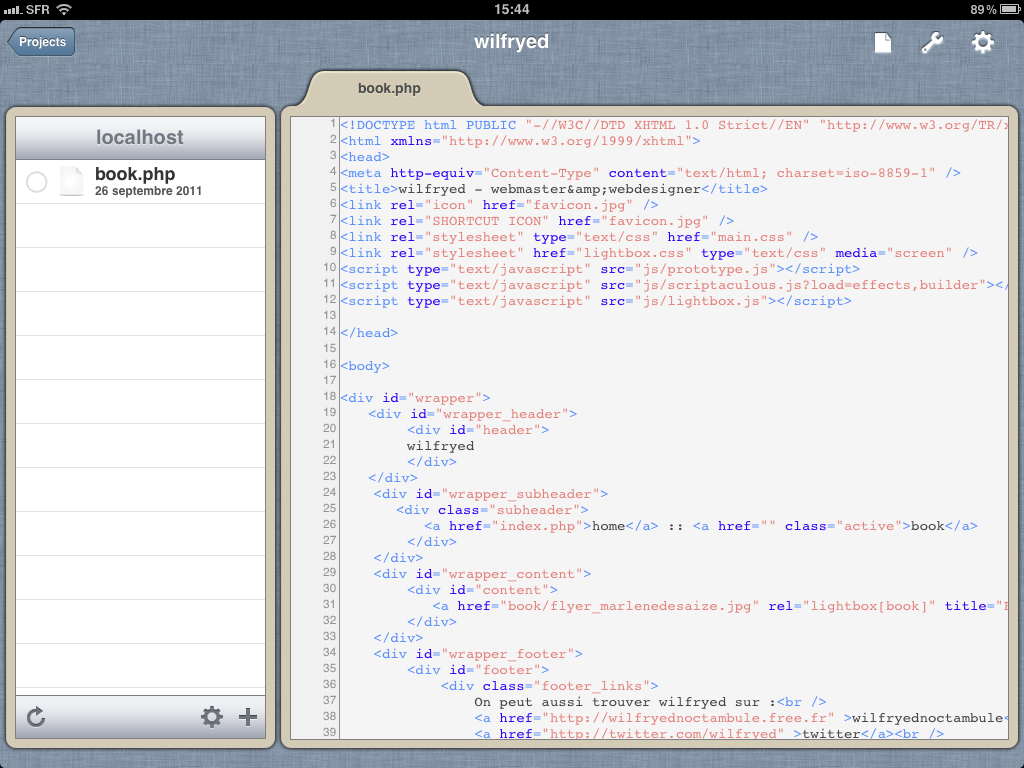Click the wrapper_footer div line
The height and width of the screenshot is (768, 1024).
tap(478, 654)
